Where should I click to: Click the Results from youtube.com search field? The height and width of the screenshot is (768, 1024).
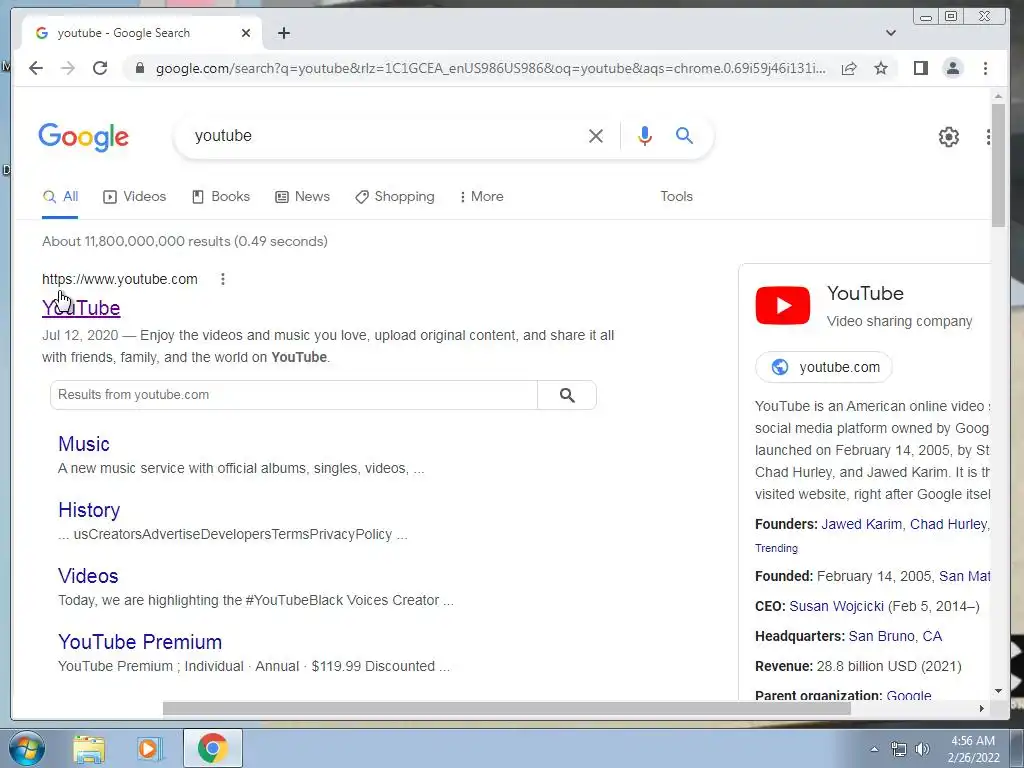(x=294, y=395)
